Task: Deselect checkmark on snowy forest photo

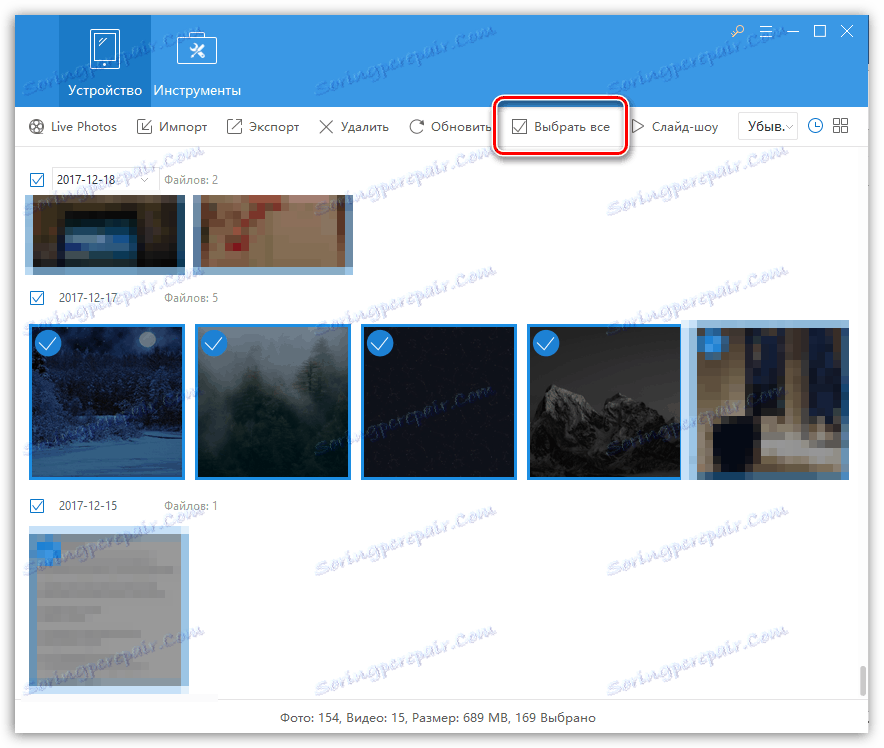Action: [x=48, y=343]
